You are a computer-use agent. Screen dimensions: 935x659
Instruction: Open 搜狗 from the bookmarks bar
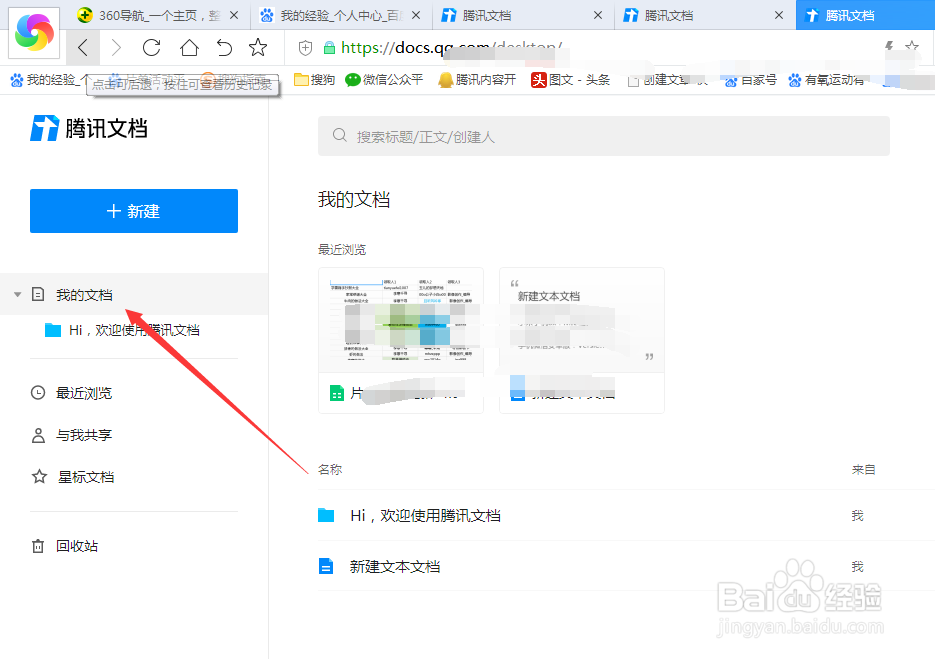(313, 79)
